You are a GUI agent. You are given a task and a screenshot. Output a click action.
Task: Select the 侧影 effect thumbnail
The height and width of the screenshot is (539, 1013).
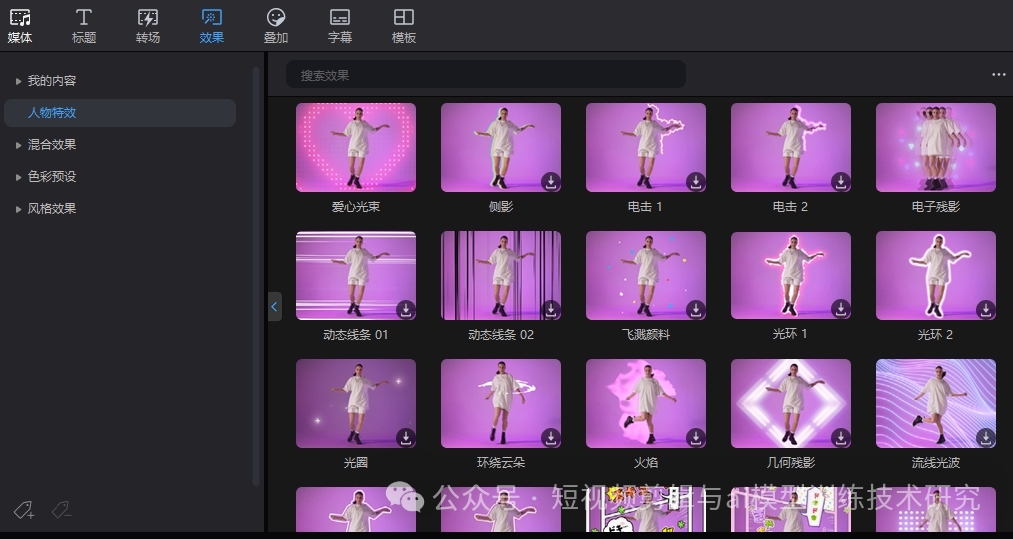501,147
